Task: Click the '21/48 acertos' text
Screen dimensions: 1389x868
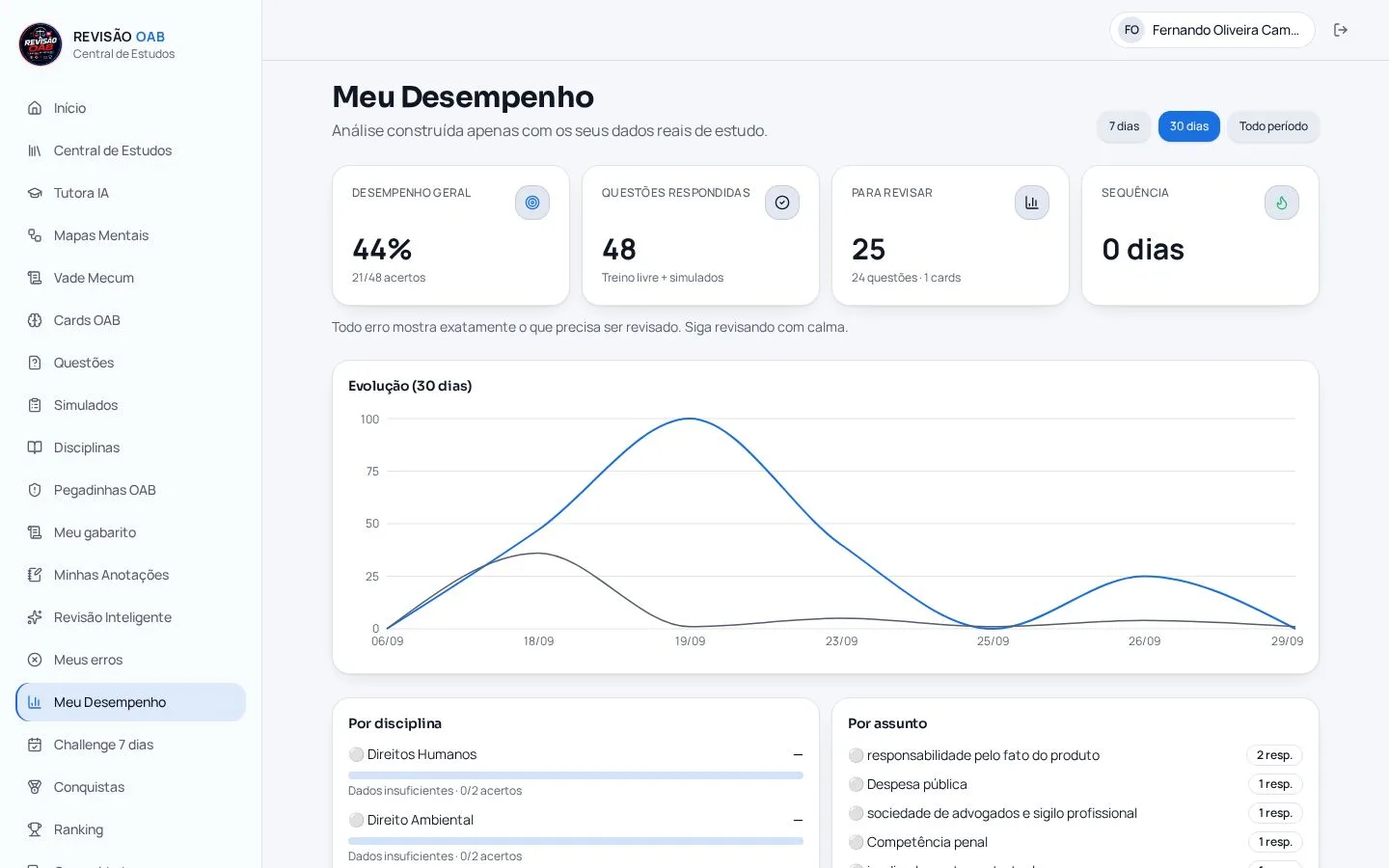Action: coord(389,278)
